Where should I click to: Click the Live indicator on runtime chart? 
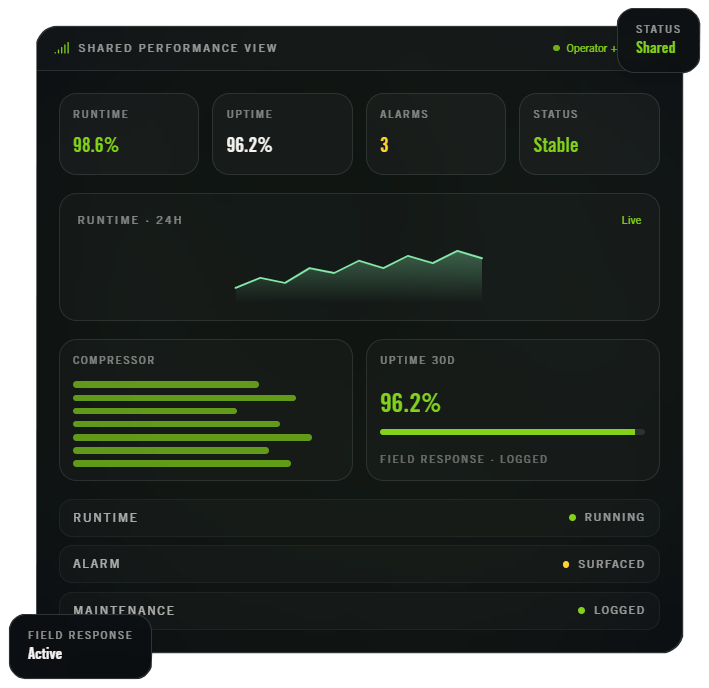[631, 220]
